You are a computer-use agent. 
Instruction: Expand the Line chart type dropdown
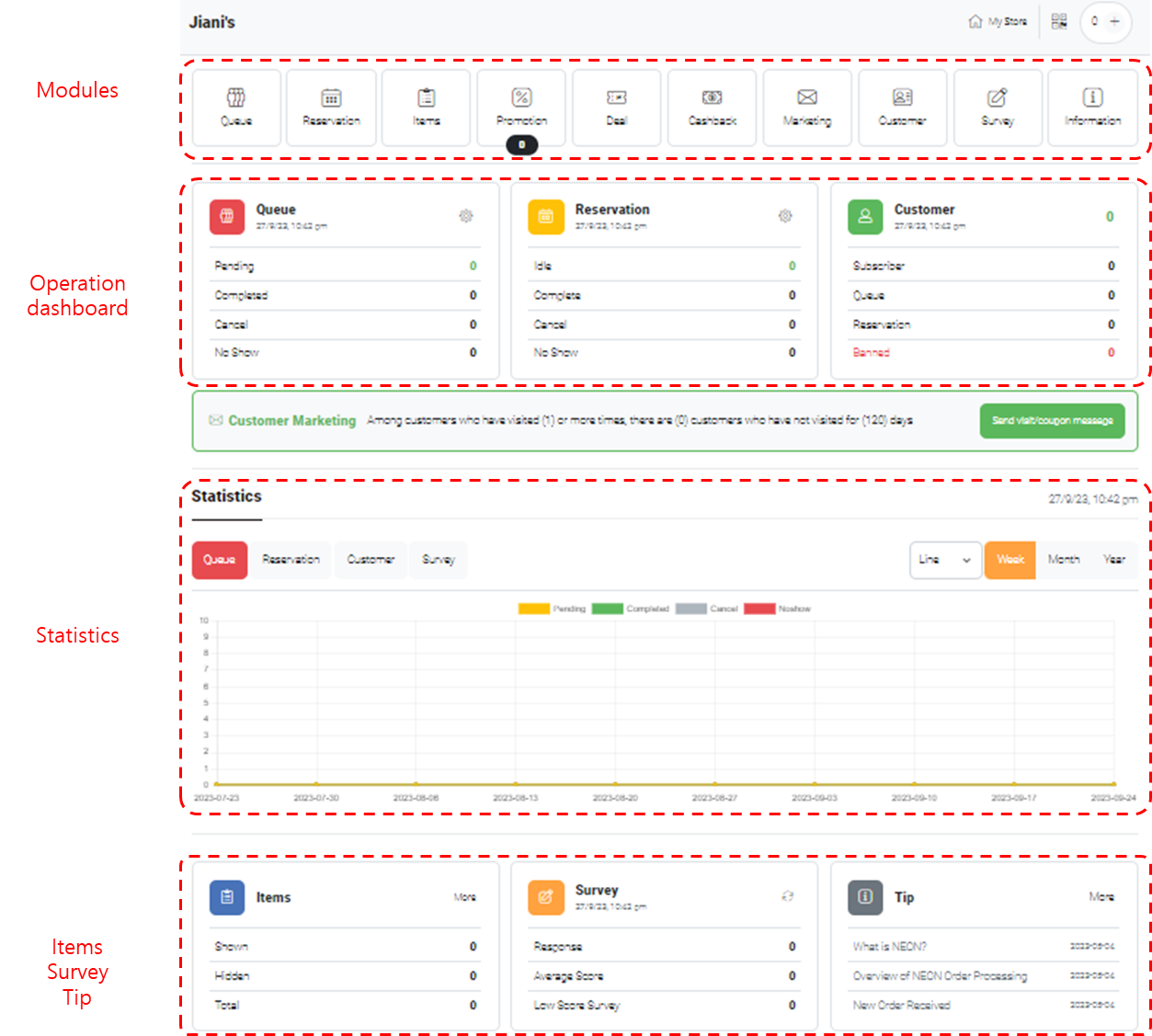click(944, 560)
